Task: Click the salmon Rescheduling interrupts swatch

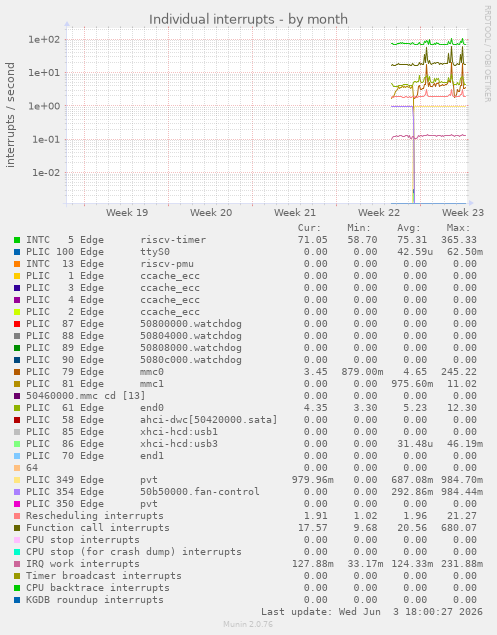Action: [17, 516]
